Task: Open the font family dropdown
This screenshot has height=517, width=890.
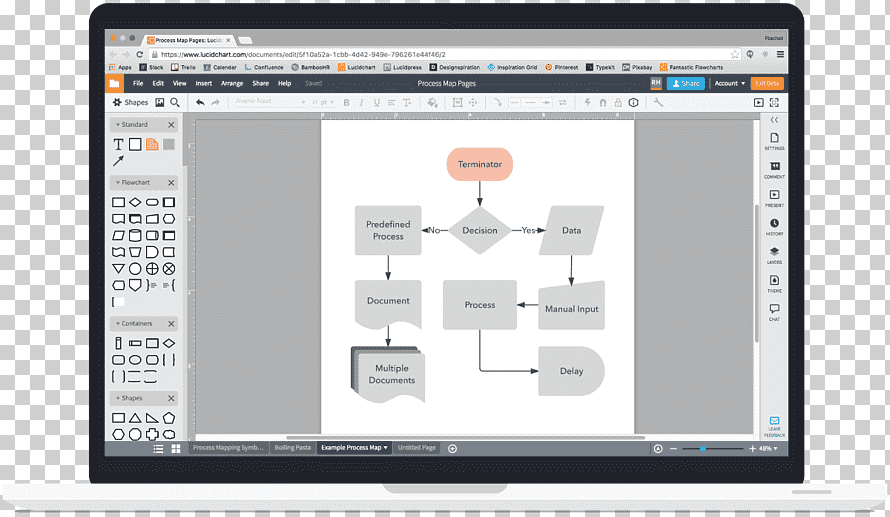Action: click(270, 102)
